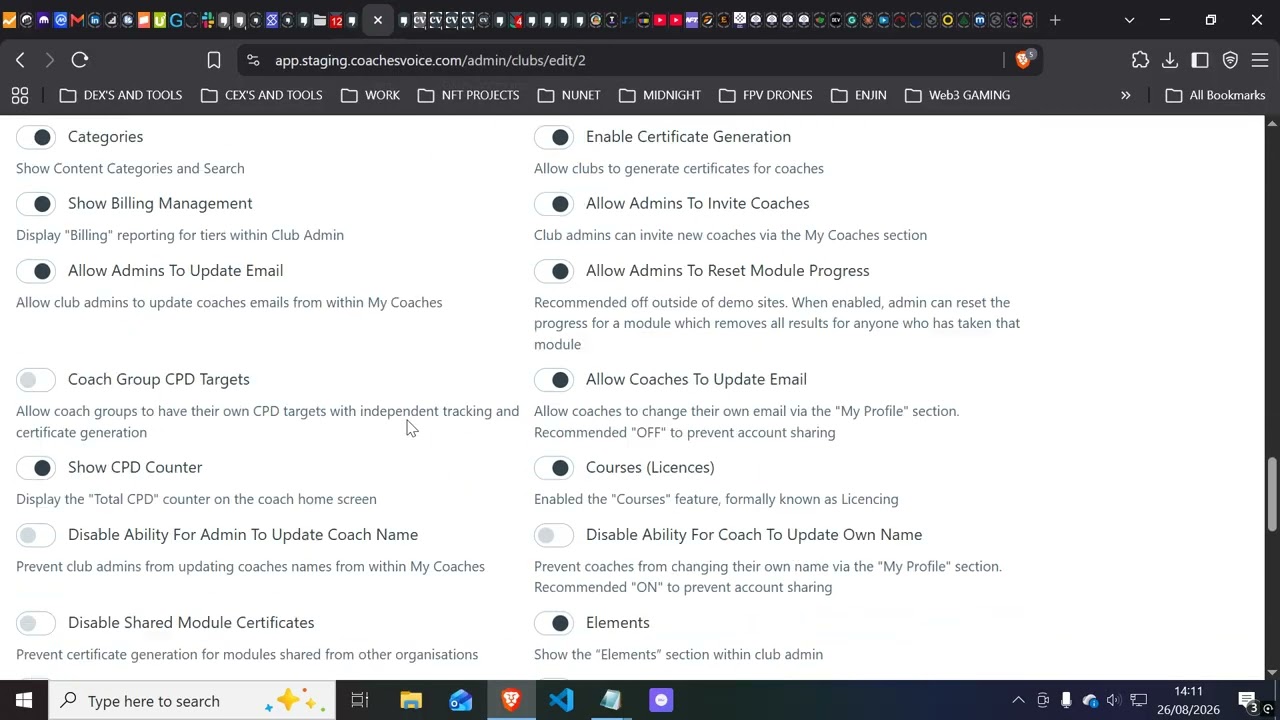The image size is (1280, 720).
Task: Open the browser main menu
Action: (x=1260, y=60)
